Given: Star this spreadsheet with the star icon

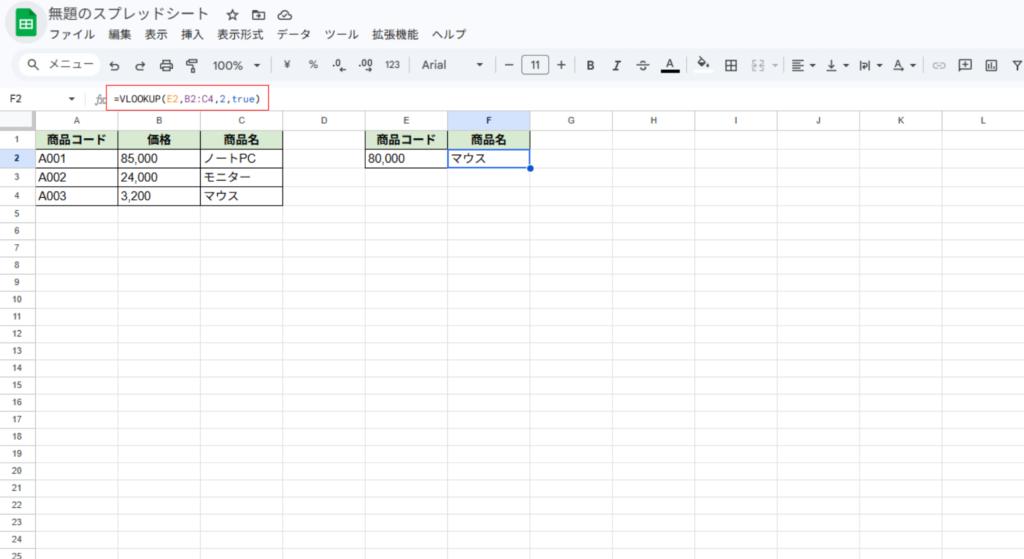Looking at the screenshot, I should point(232,15).
